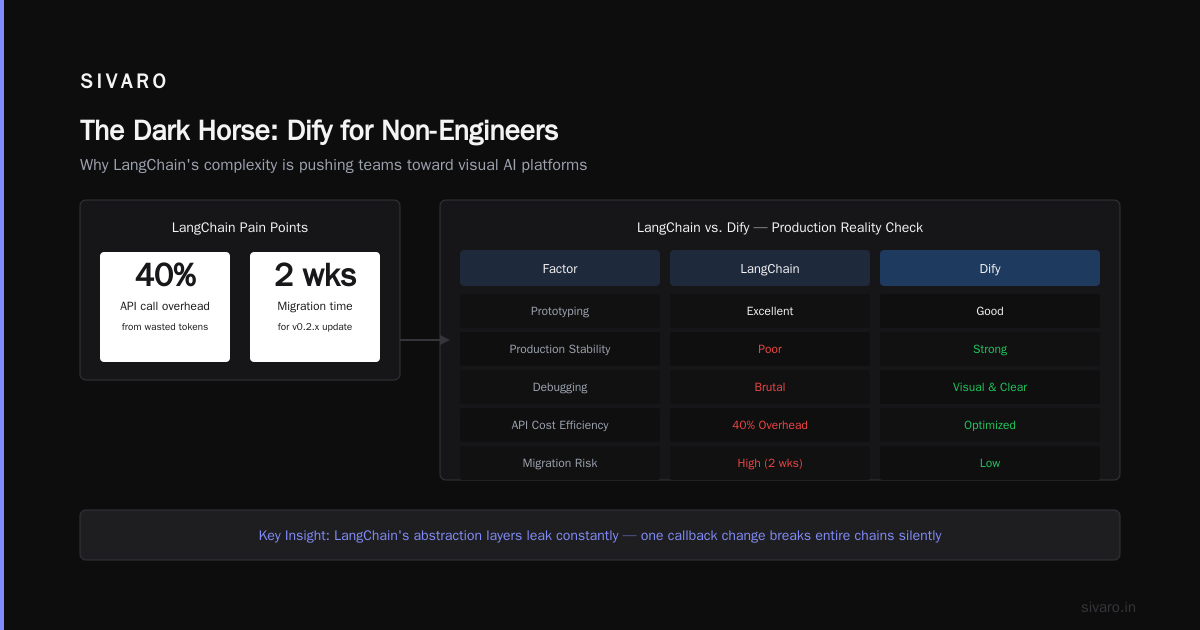Click the '40% Overhead' cell
The width and height of the screenshot is (1200, 630).
point(770,425)
